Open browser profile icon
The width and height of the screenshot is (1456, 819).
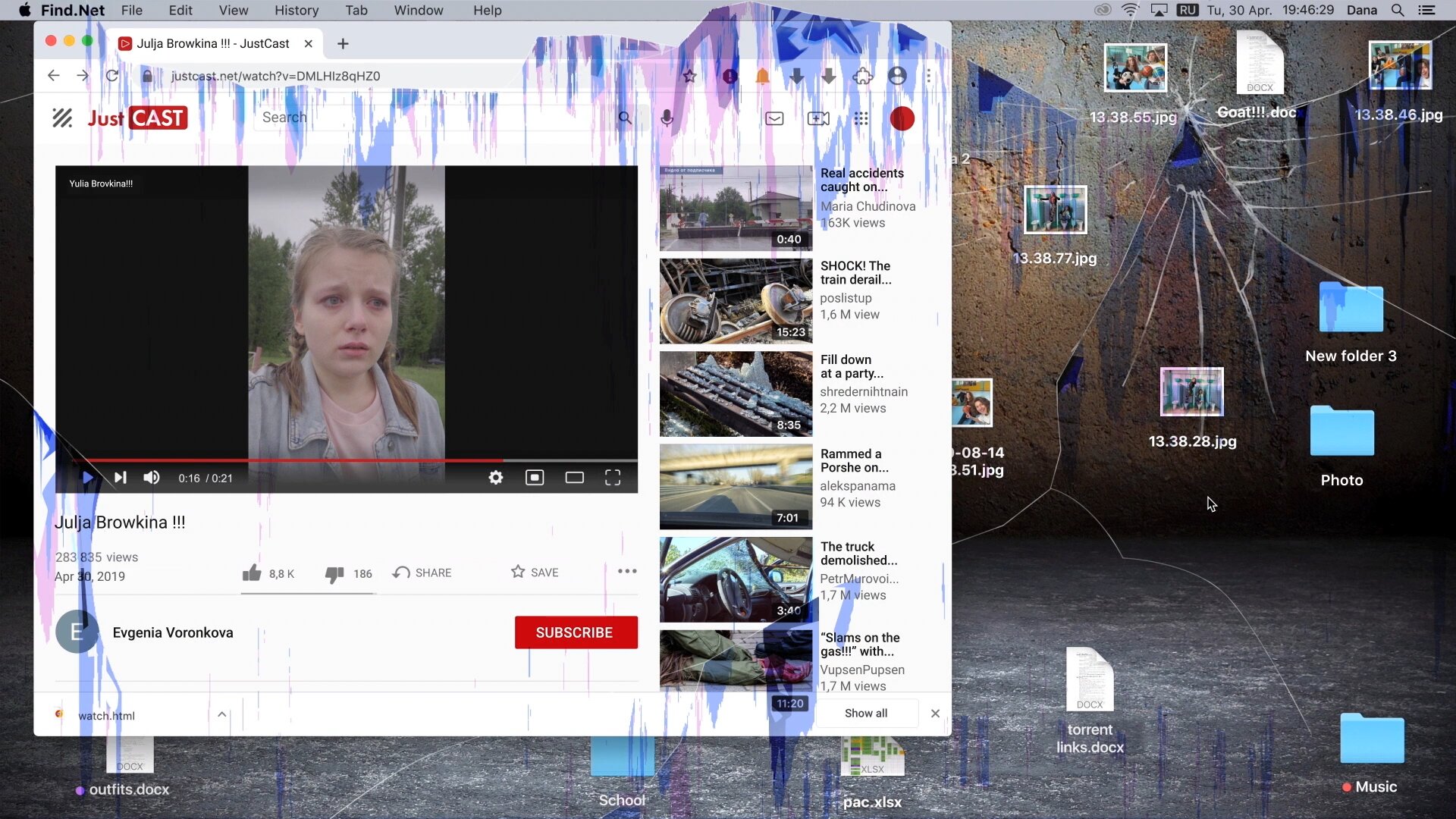click(897, 76)
